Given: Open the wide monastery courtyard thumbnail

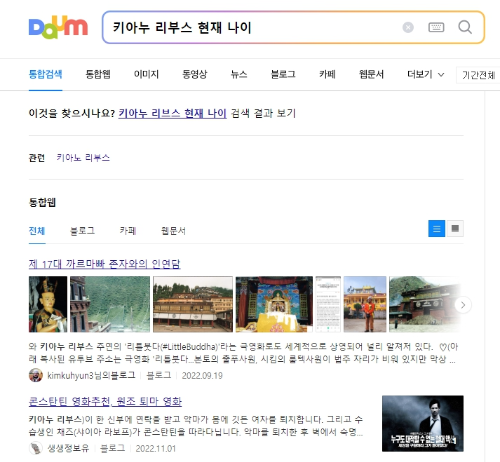Looking at the screenshot, I should pos(193,304).
